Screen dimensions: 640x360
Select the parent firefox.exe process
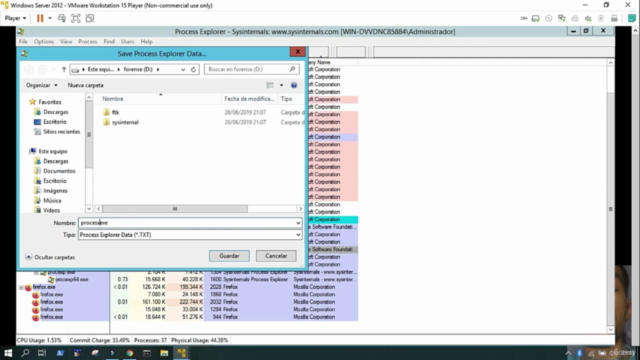(x=44, y=287)
